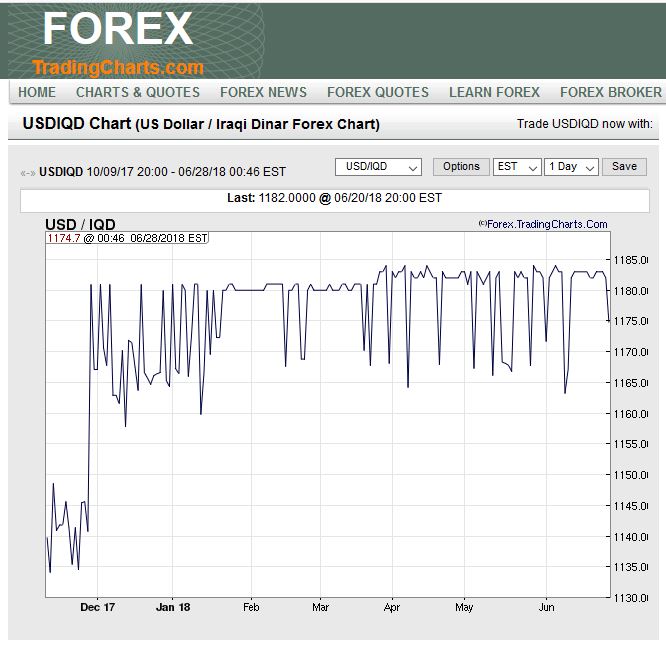Click the chart scroll arrows before USDIQD

pos(28,173)
